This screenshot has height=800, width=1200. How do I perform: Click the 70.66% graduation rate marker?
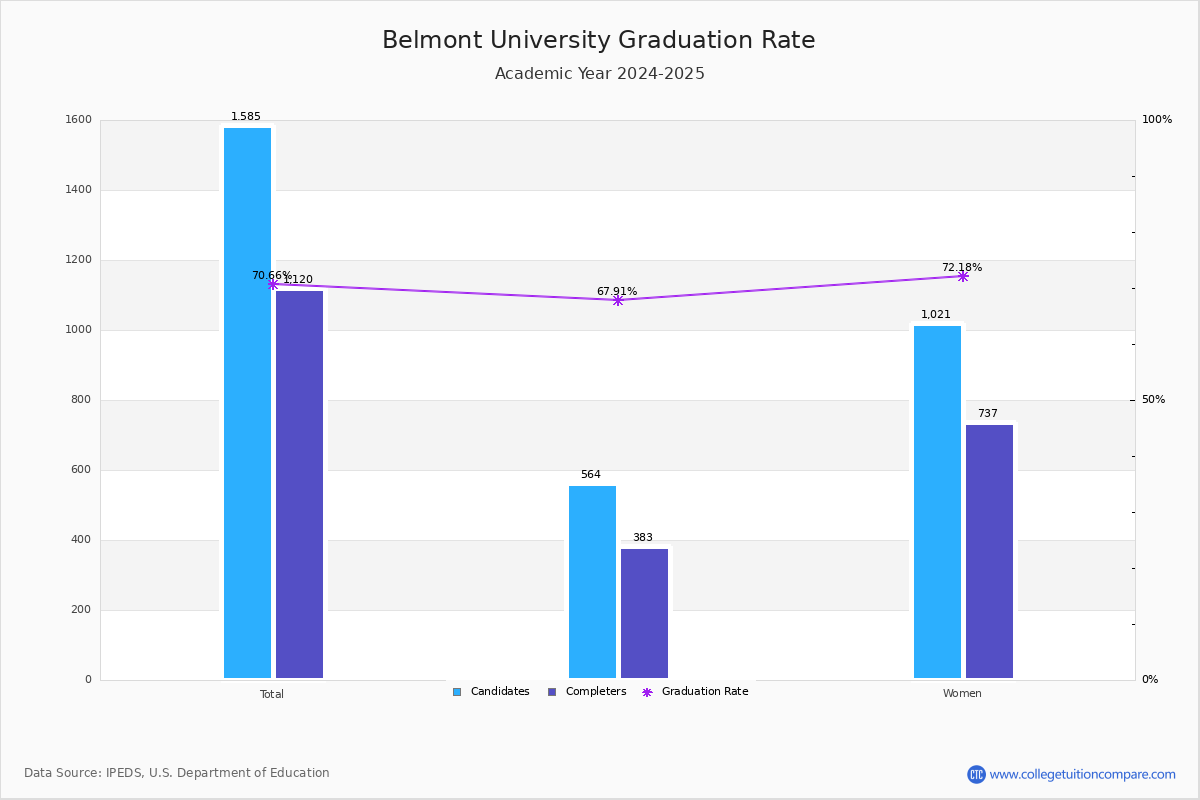point(272,285)
